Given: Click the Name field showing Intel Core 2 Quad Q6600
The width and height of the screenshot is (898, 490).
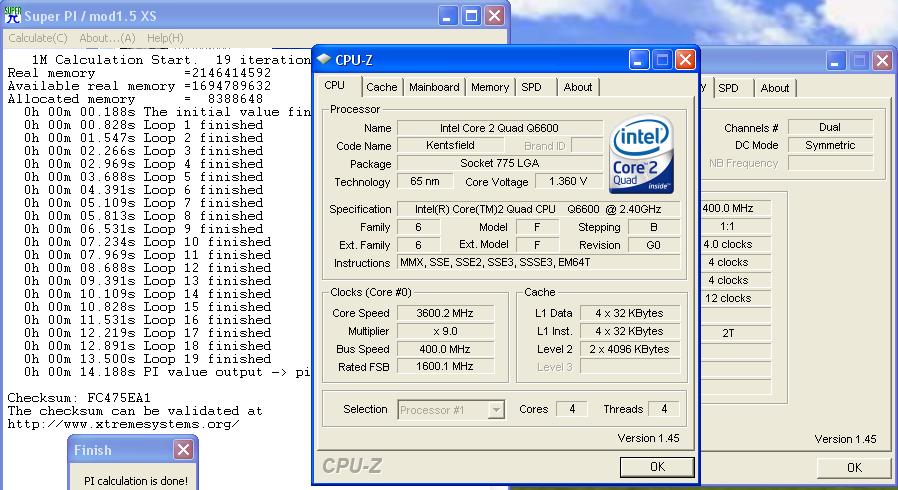Looking at the screenshot, I should (499, 128).
